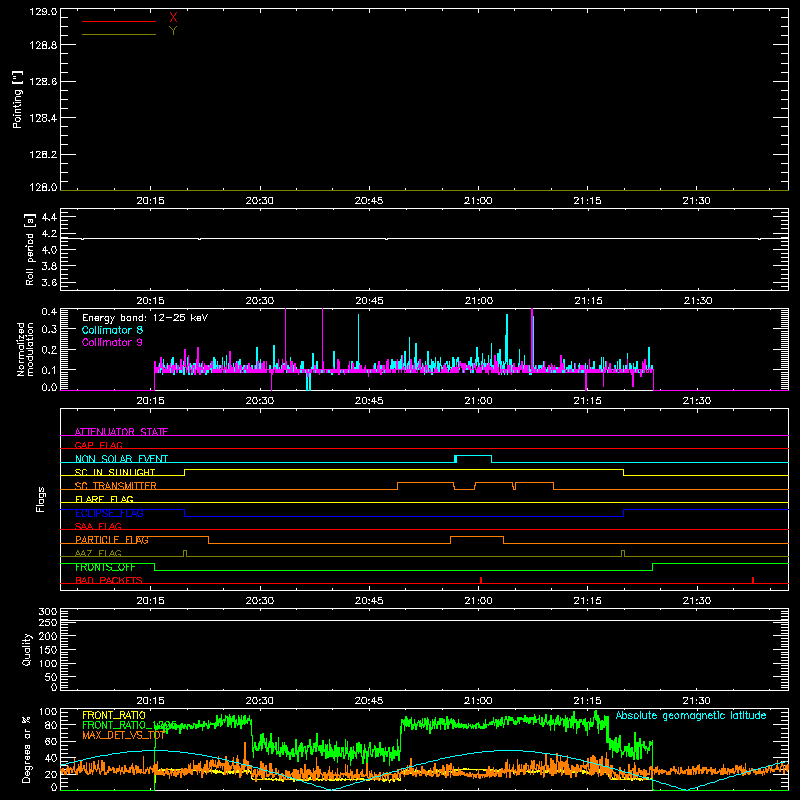The height and width of the screenshot is (800, 800).
Task: Select the SAA_FLAG label
Action: click(98, 526)
